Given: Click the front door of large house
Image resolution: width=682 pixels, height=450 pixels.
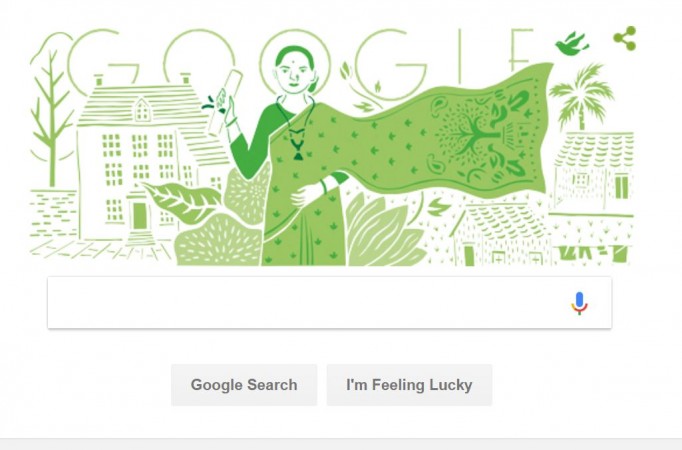Looking at the screenshot, I should [x=140, y=216].
